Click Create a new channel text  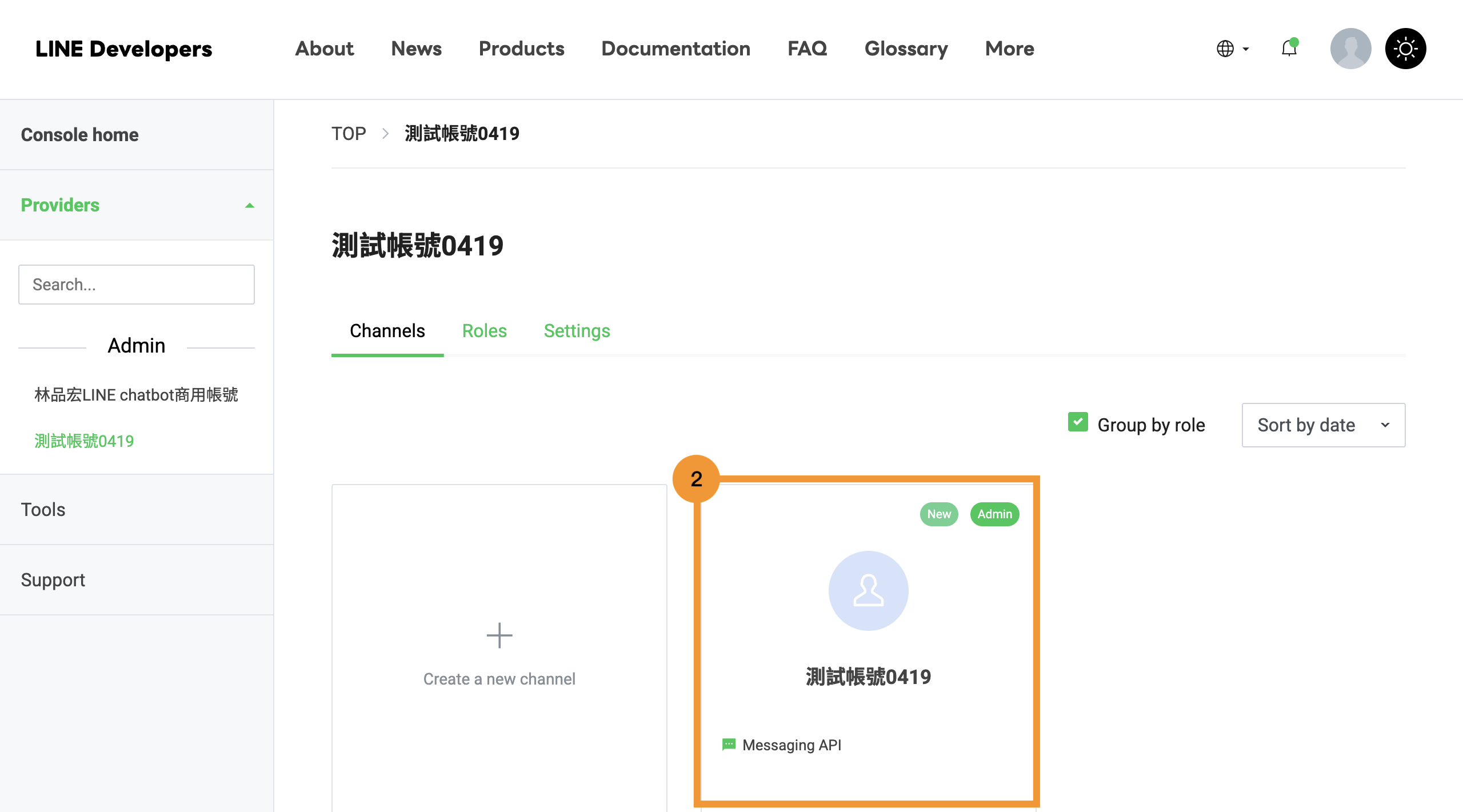coord(499,679)
